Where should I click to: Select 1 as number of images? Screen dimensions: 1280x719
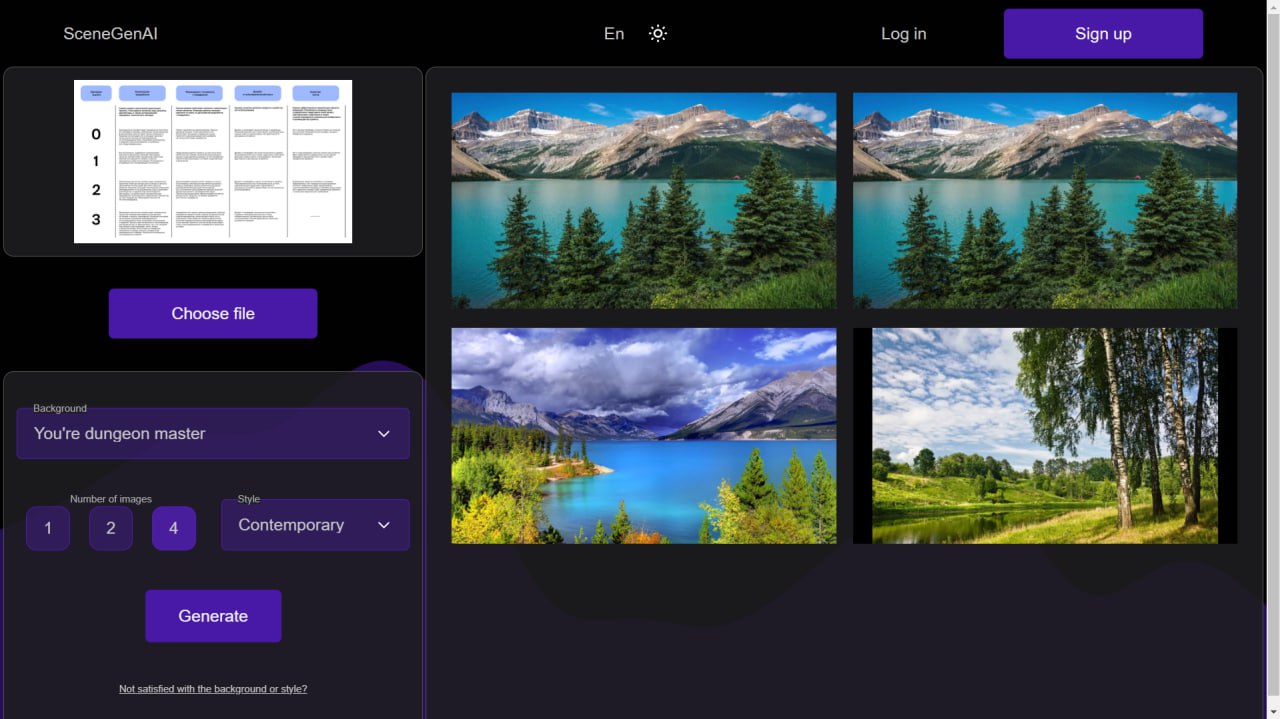pos(48,528)
